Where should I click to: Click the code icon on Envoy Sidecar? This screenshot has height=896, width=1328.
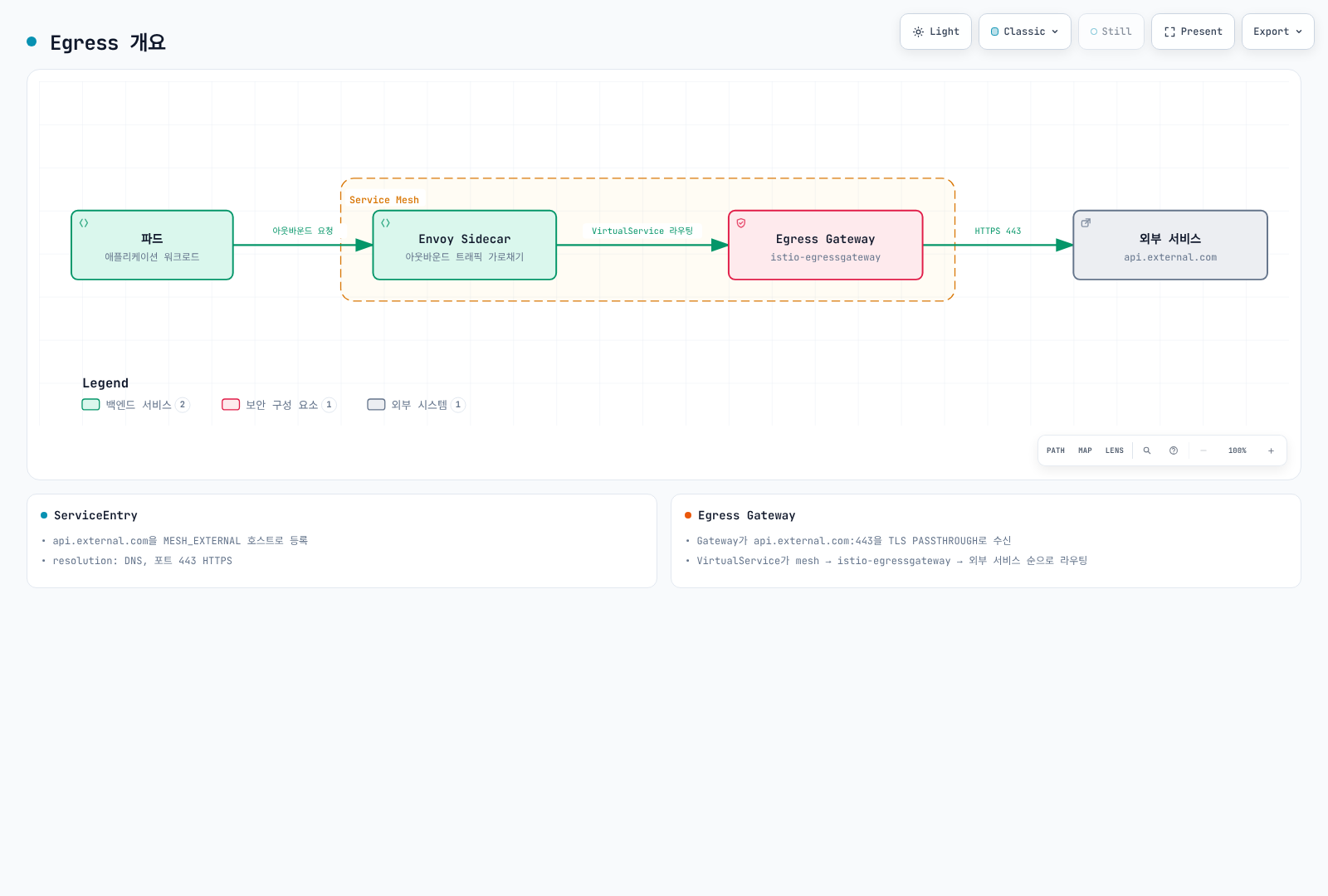click(386, 223)
